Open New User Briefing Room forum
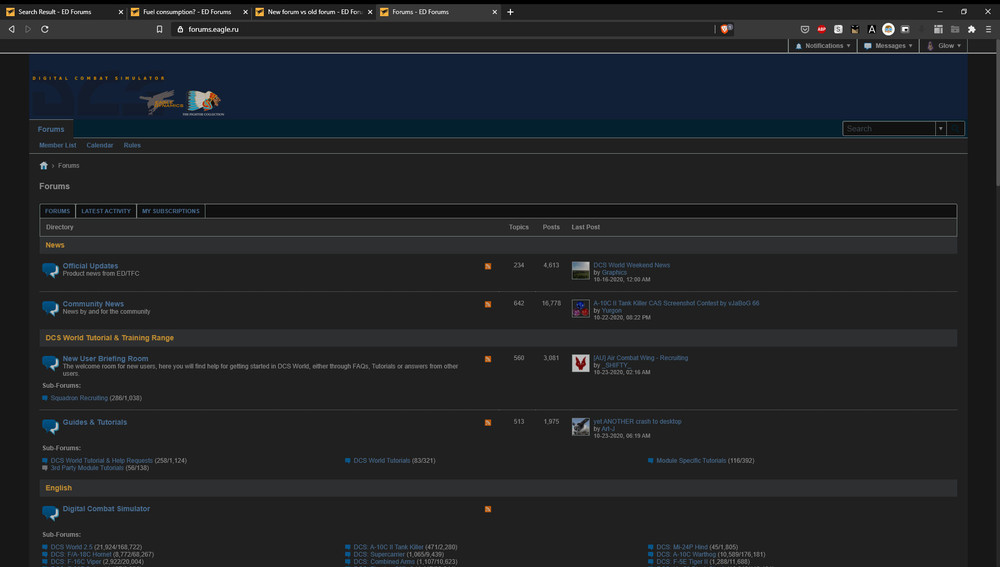 105,359
